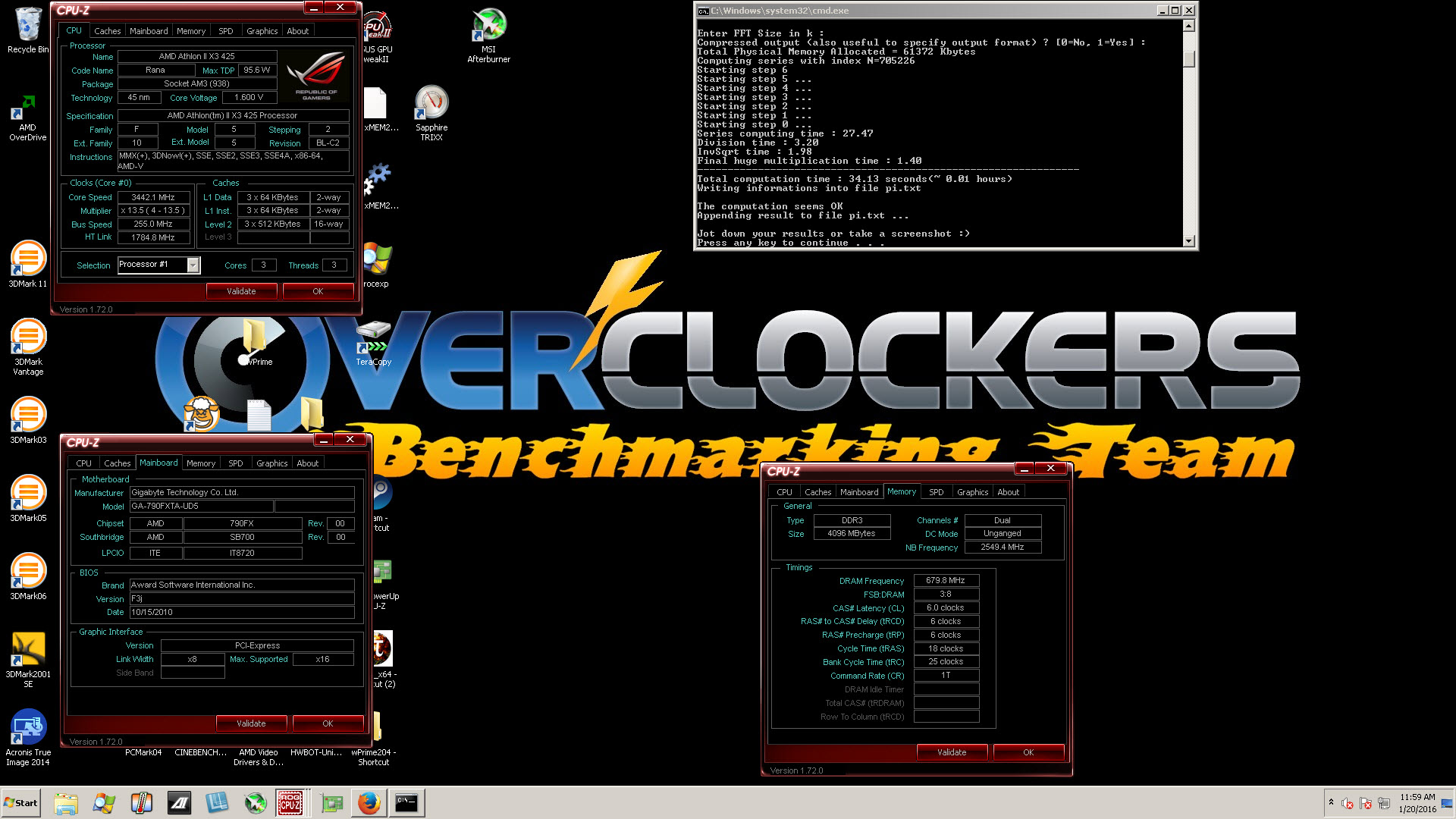Image resolution: width=1456 pixels, height=819 pixels.
Task: Click the NB Frequency value 2549.4 MHz
Action: (1003, 548)
